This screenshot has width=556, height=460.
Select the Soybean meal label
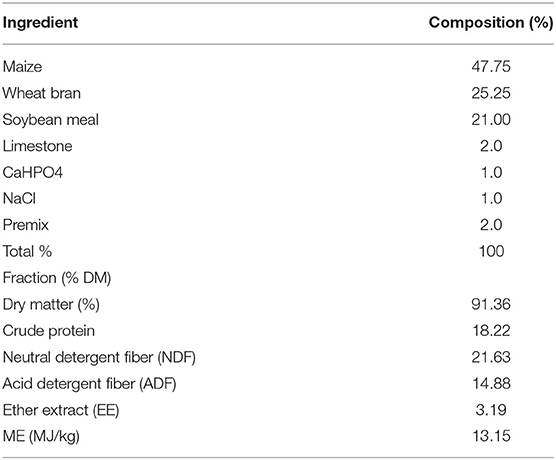coord(51,120)
